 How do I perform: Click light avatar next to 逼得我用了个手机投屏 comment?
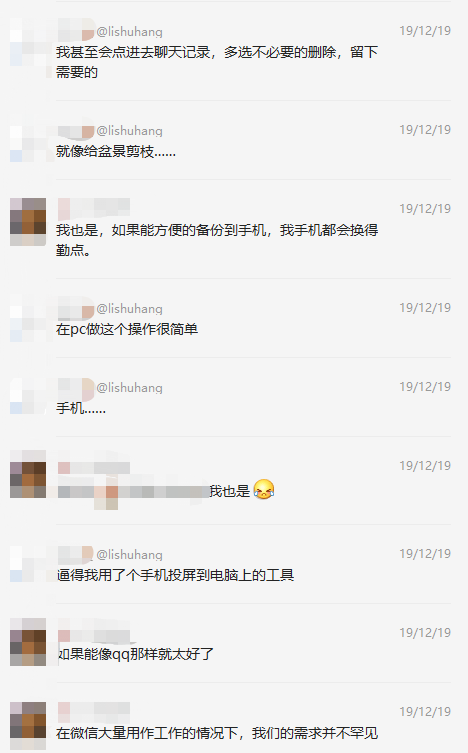point(28,564)
